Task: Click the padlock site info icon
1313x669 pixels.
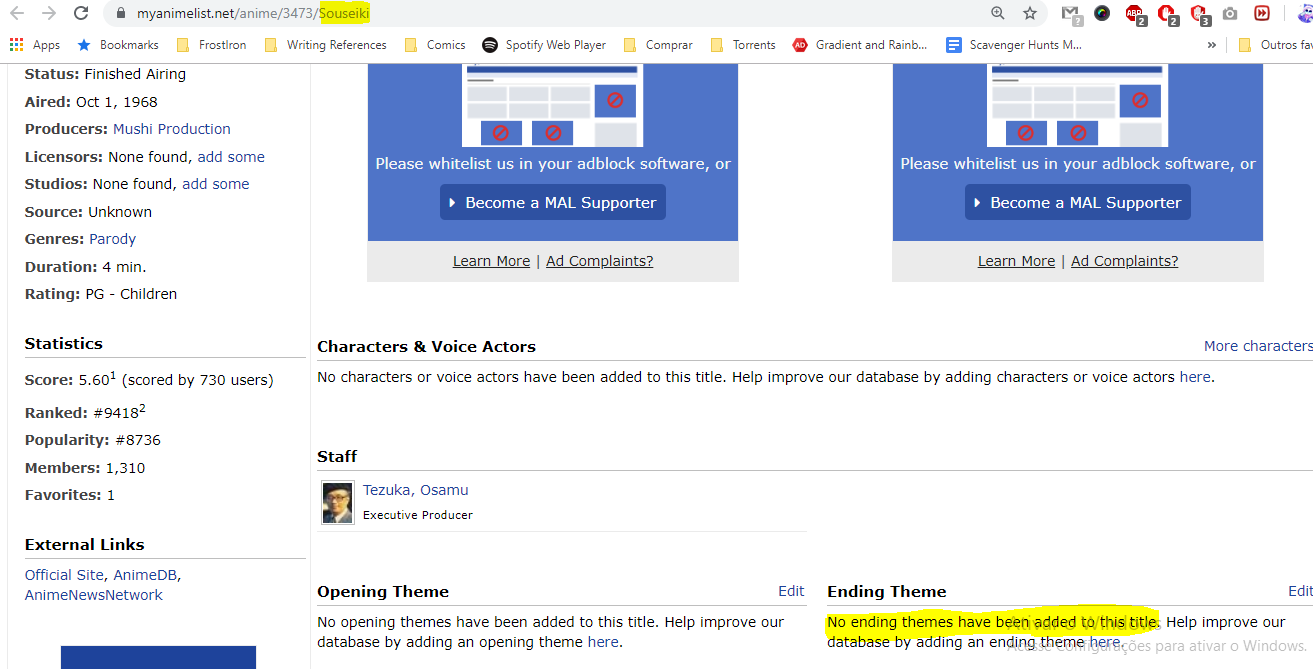Action: (x=121, y=13)
